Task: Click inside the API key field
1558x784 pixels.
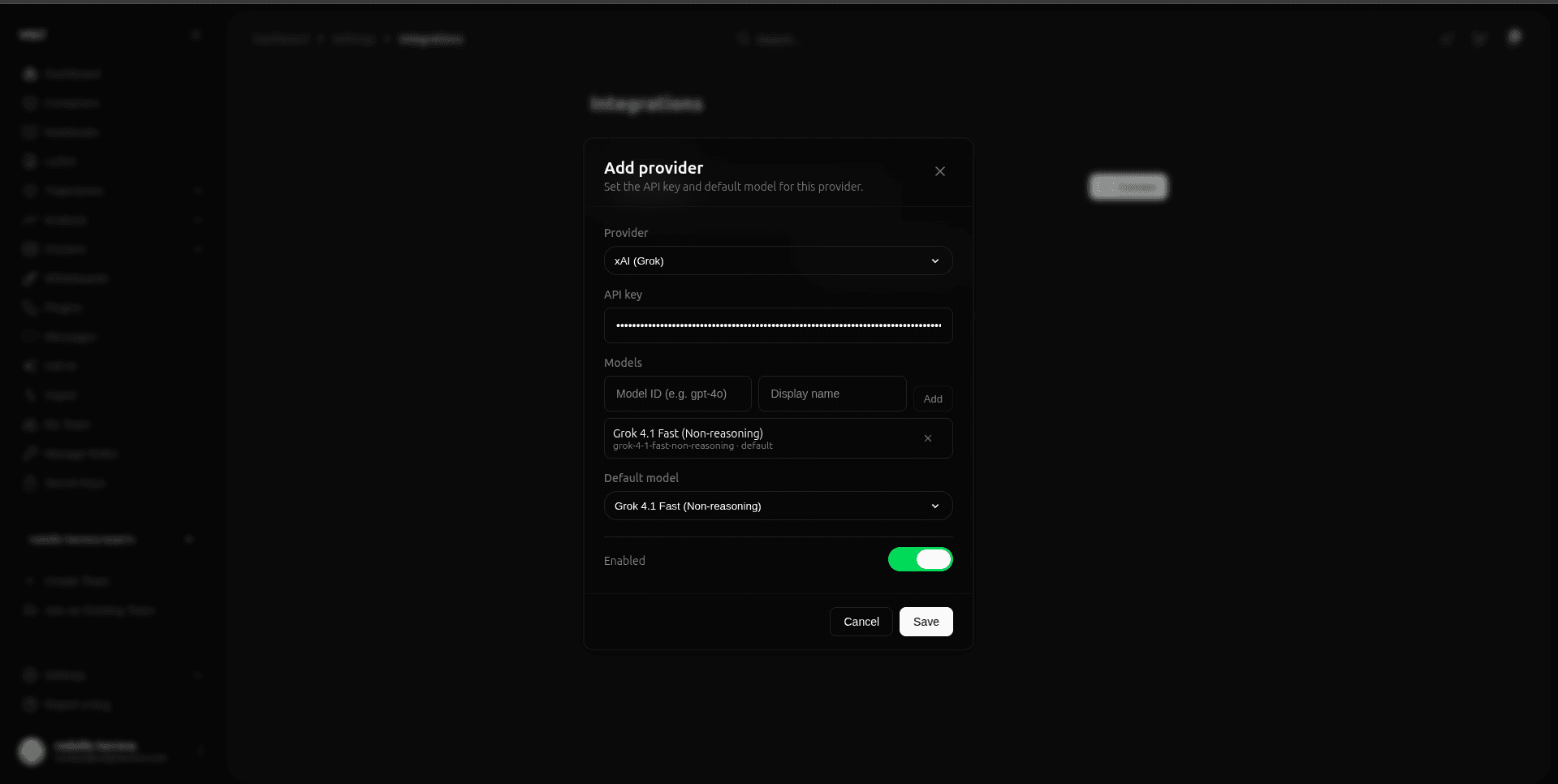Action: tap(777, 325)
